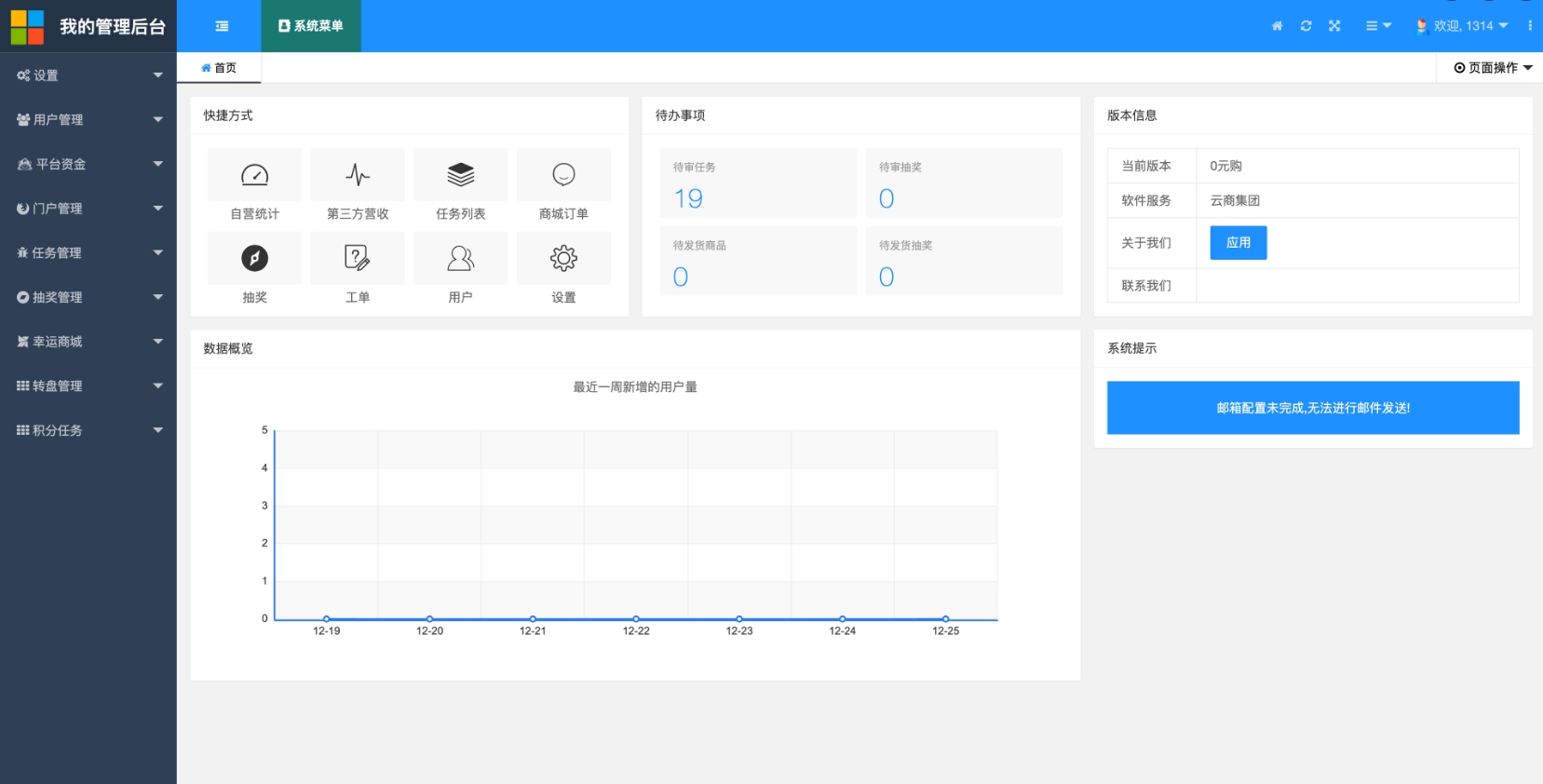1543x784 pixels.
Task: Open the 任务列表 layers icon
Action: [x=460, y=175]
